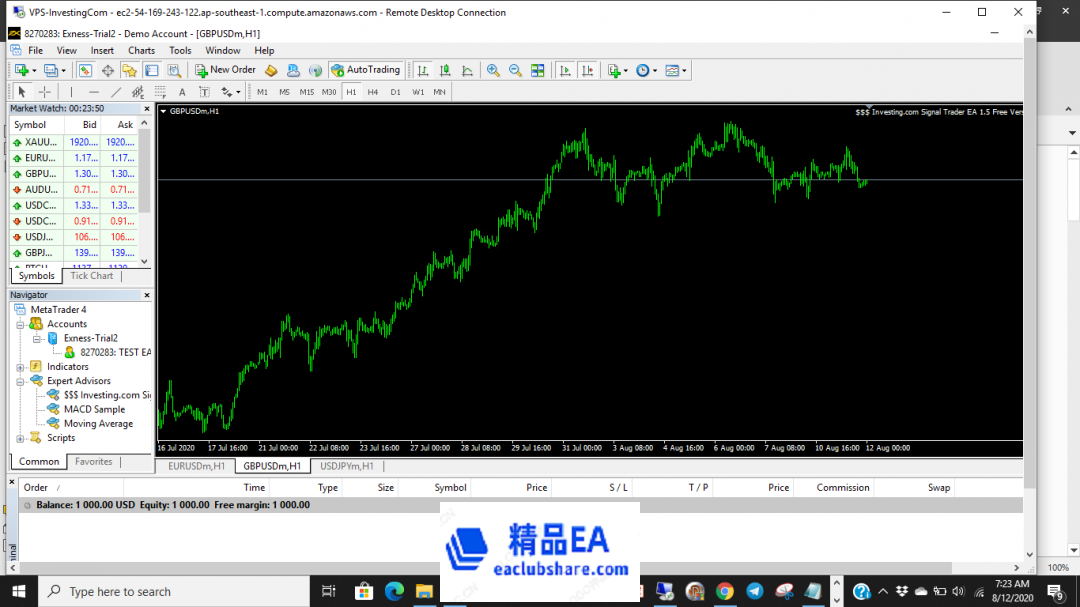
Task: Open the MetaEditor book icon
Action: [x=271, y=70]
